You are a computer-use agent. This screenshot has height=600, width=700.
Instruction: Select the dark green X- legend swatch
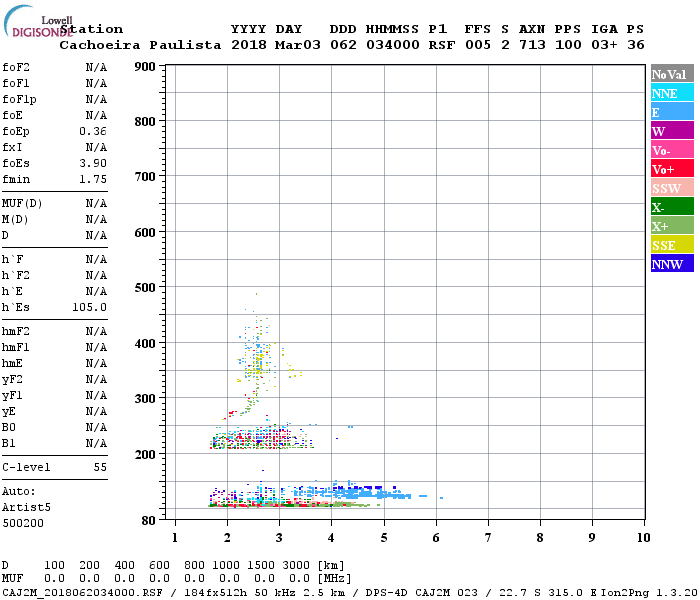coord(672,207)
